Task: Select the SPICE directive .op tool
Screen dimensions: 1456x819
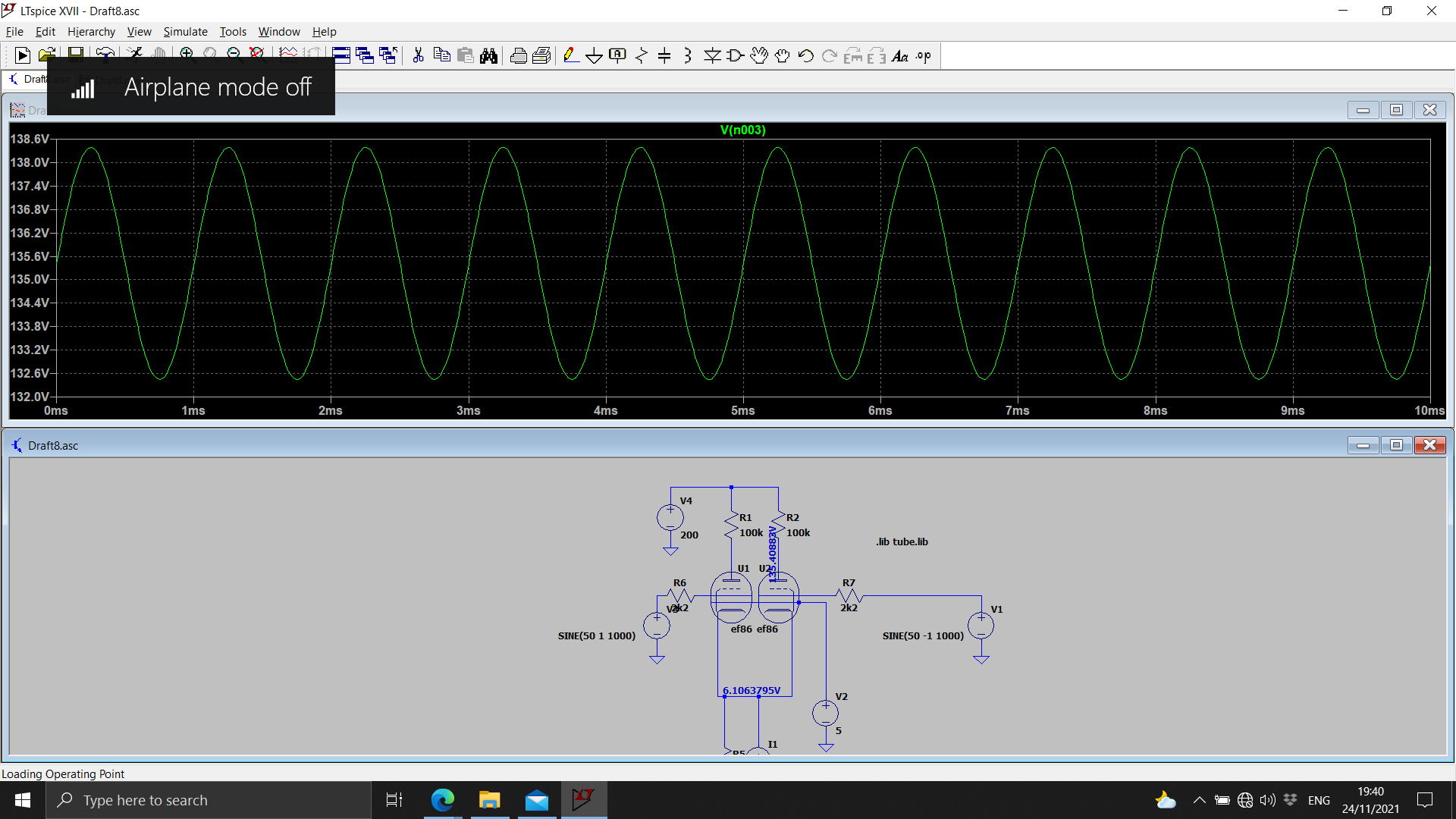Action: pyautogui.click(x=924, y=55)
